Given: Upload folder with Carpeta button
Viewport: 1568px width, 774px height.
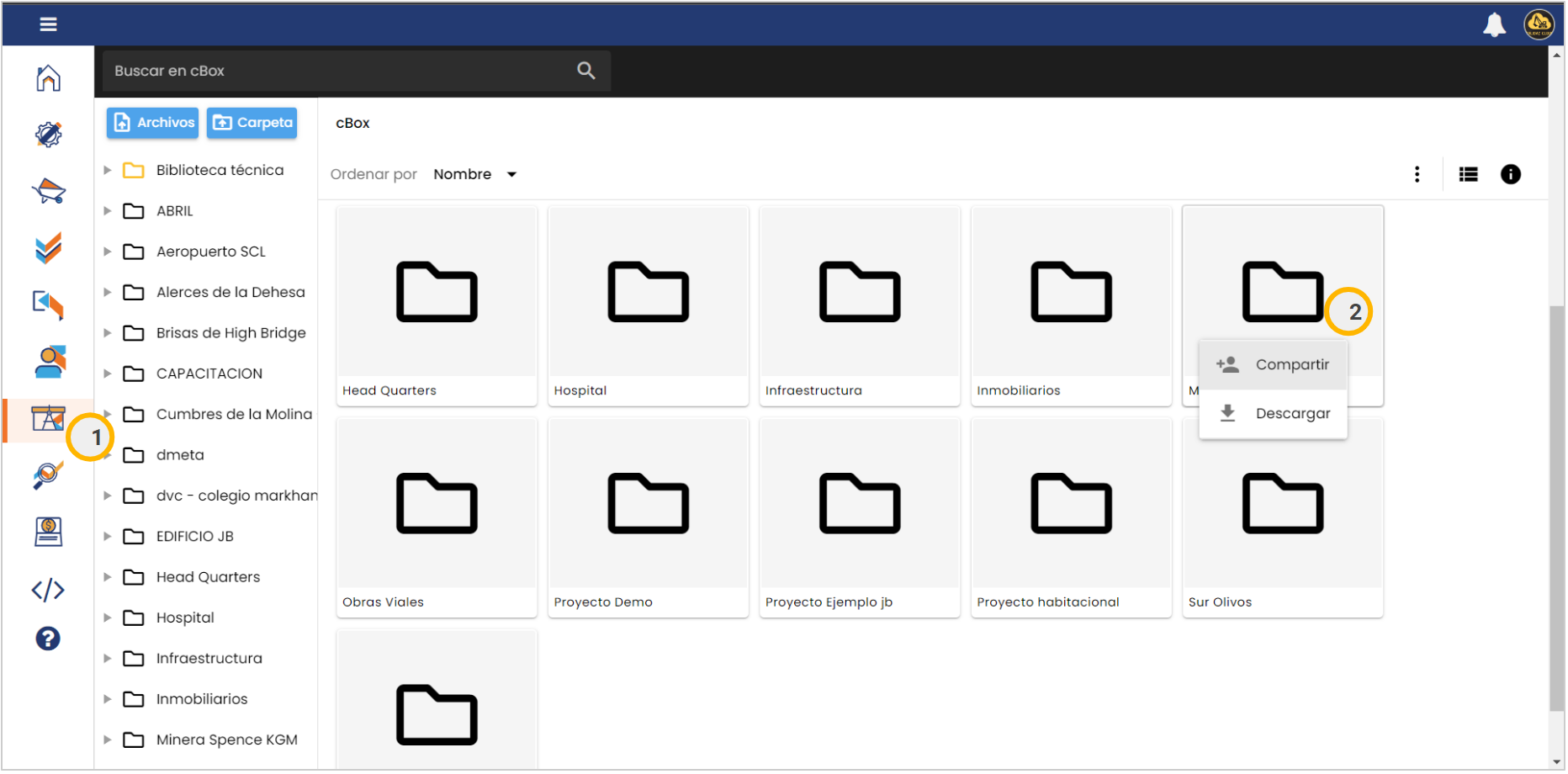Looking at the screenshot, I should (252, 123).
